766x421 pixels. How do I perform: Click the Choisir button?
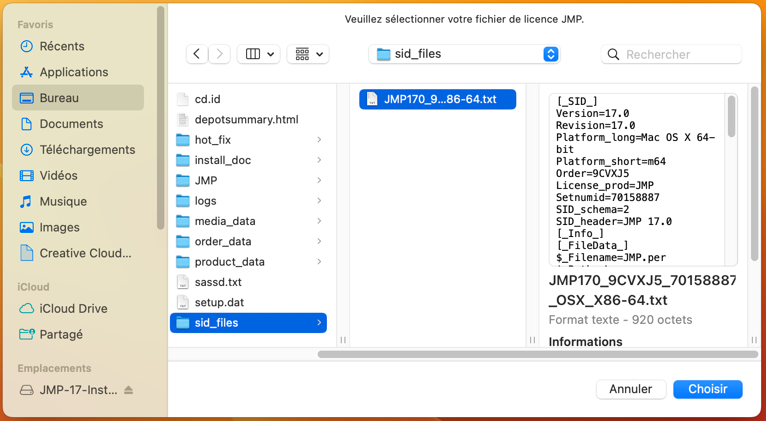coord(707,389)
